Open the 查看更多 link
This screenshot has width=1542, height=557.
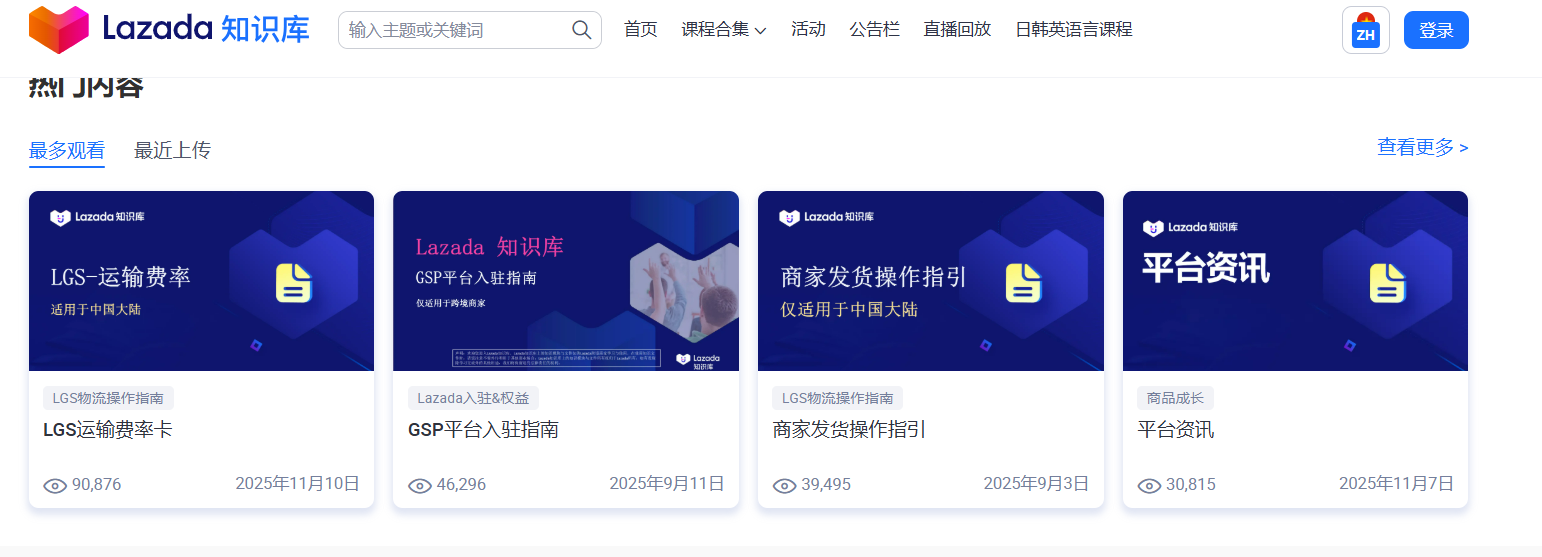tap(1422, 148)
